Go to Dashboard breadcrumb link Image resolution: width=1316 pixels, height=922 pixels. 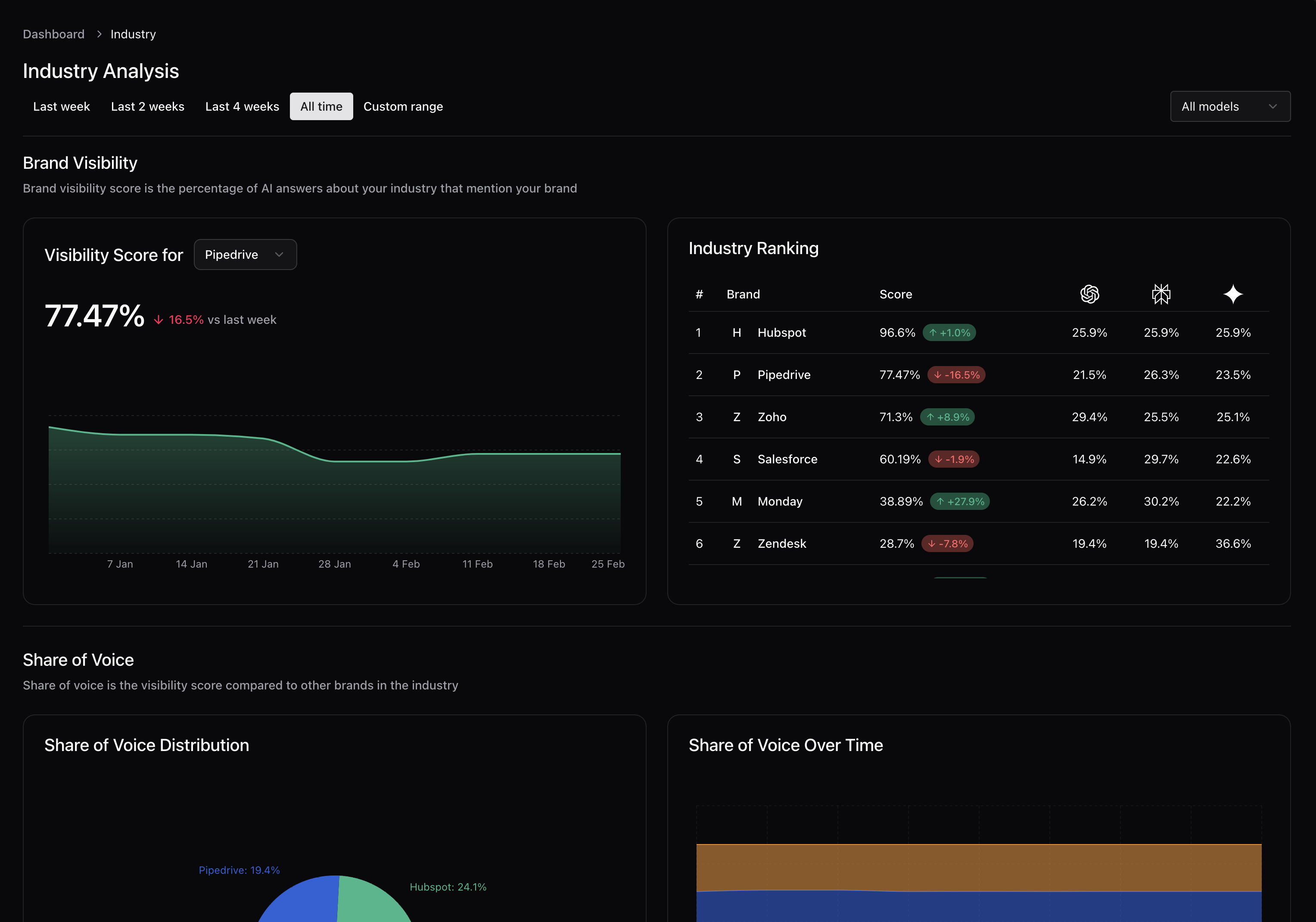53,34
